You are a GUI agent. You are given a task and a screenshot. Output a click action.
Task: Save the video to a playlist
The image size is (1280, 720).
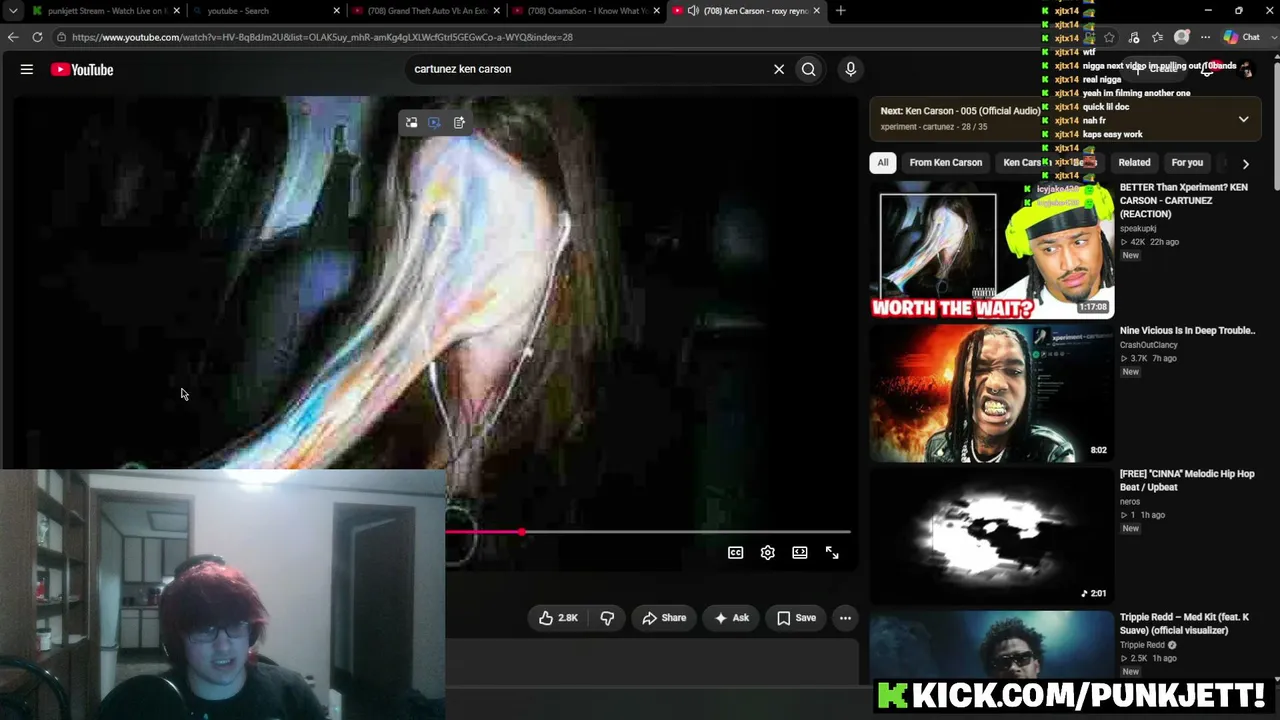(x=796, y=618)
